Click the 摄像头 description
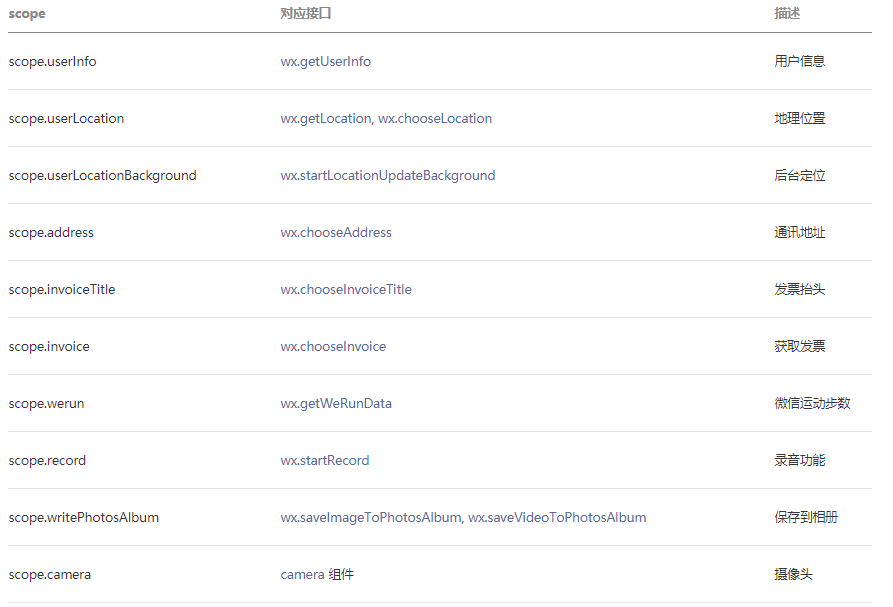The height and width of the screenshot is (607, 893). click(x=793, y=574)
